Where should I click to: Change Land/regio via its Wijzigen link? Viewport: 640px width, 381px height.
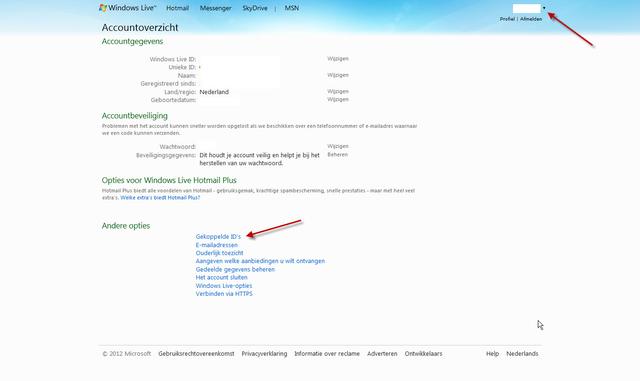click(x=338, y=91)
